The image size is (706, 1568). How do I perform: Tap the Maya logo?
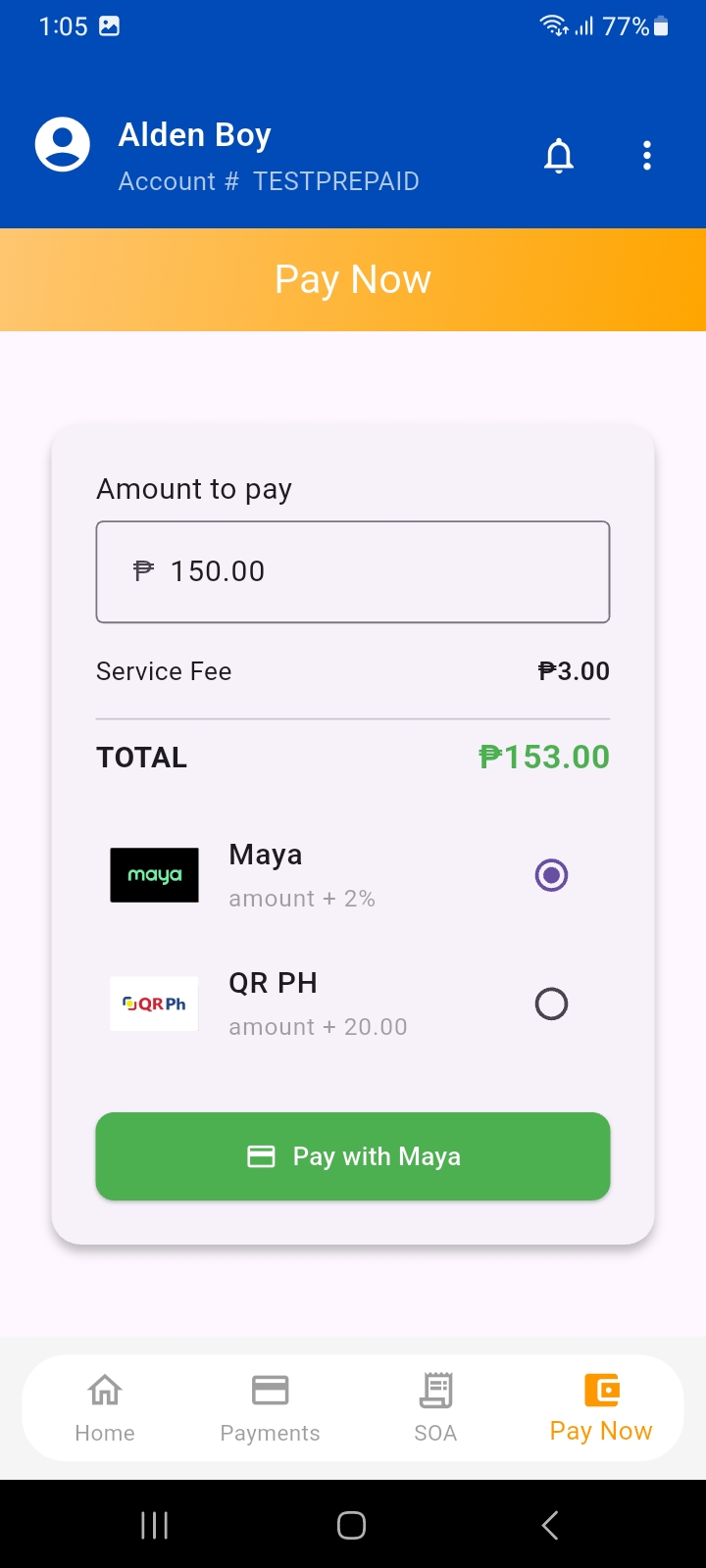(x=154, y=875)
